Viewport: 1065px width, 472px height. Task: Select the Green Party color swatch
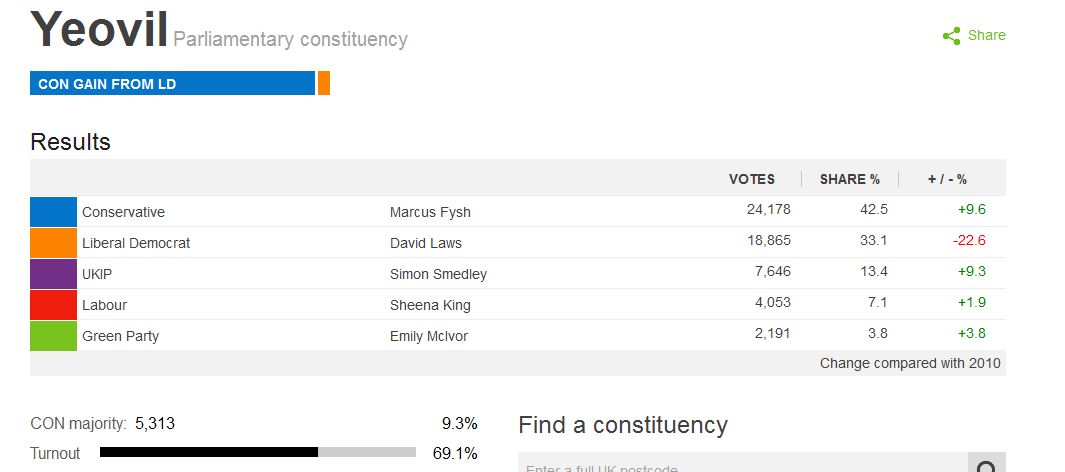(x=53, y=336)
